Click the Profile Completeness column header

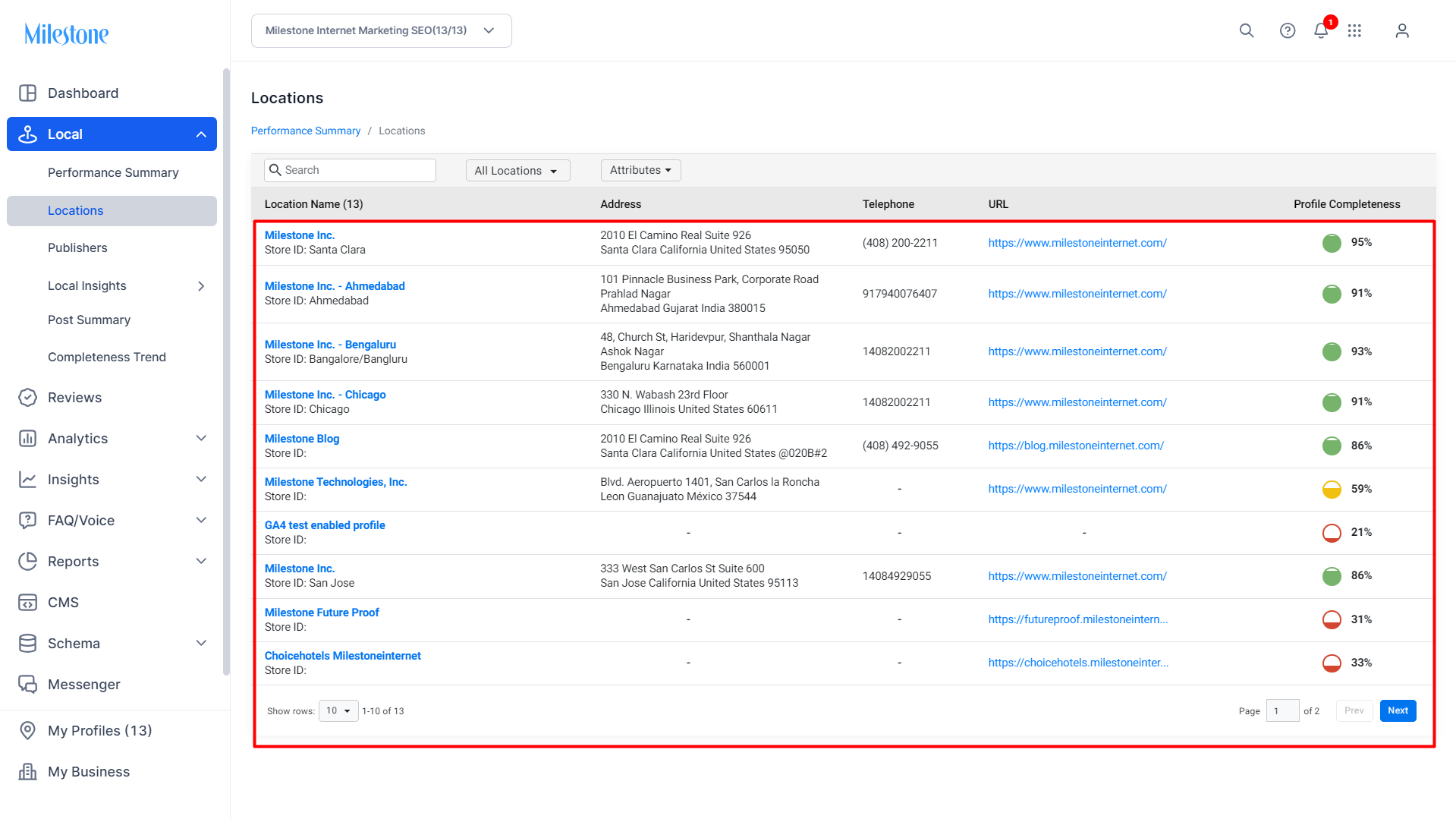click(x=1347, y=204)
